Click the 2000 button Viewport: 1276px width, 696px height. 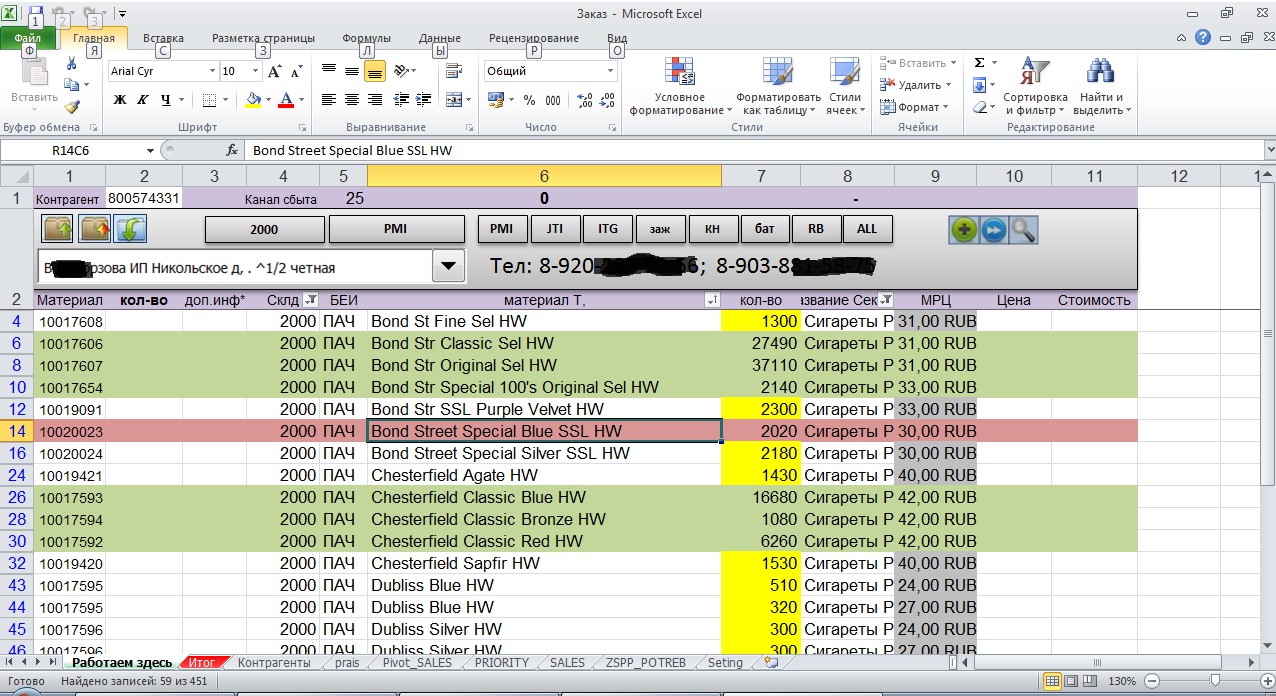(x=264, y=229)
